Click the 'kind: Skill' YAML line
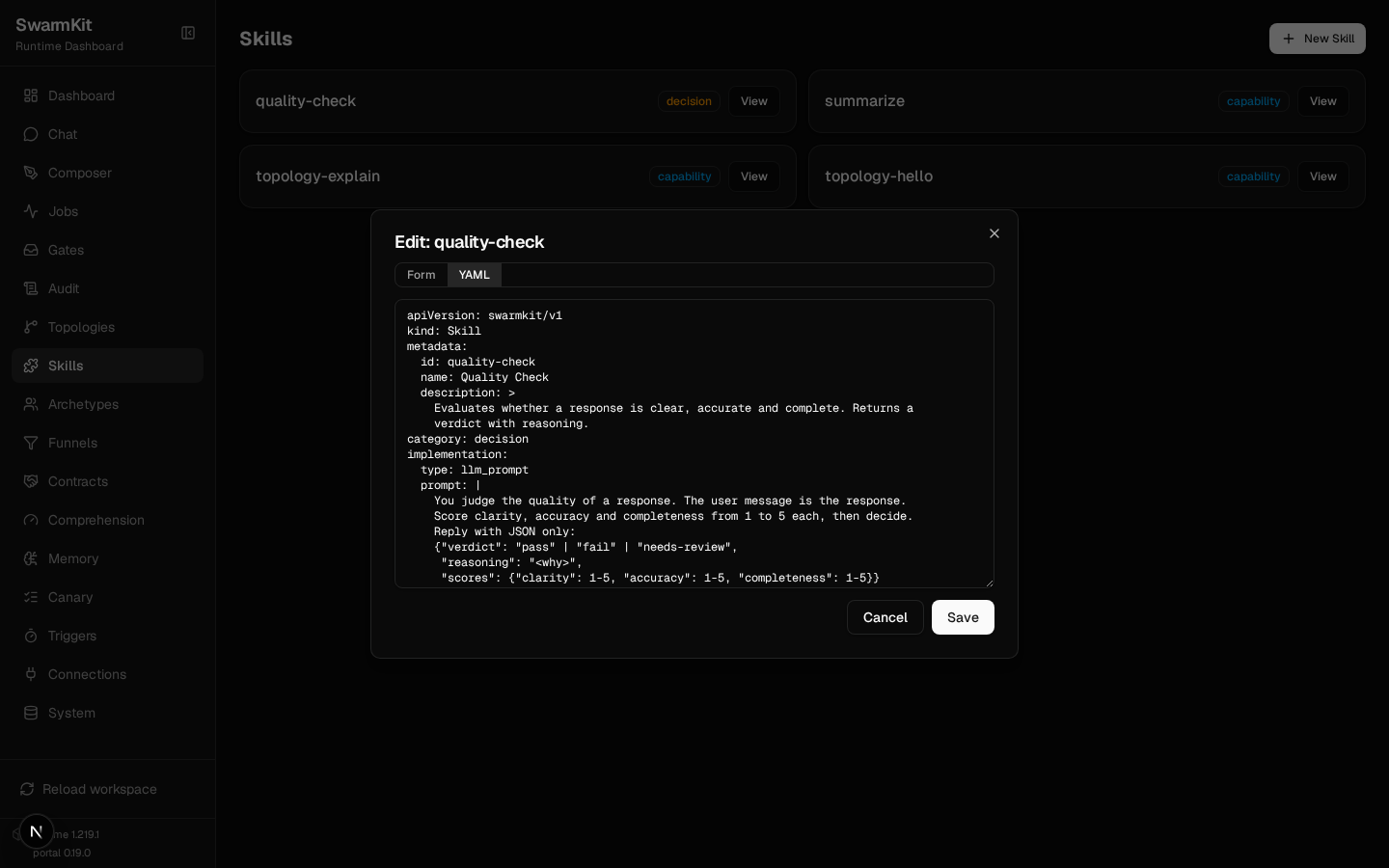 click(444, 331)
